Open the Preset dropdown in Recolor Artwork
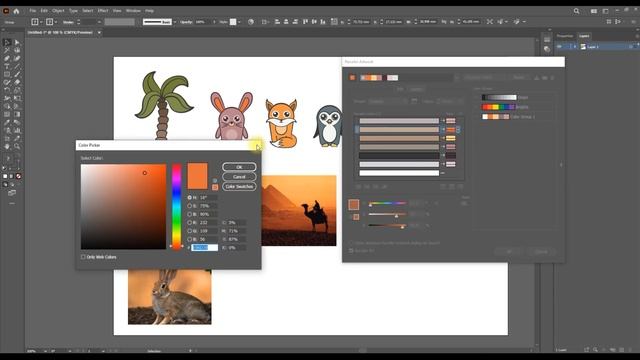This screenshot has width=640, height=360. click(x=387, y=101)
